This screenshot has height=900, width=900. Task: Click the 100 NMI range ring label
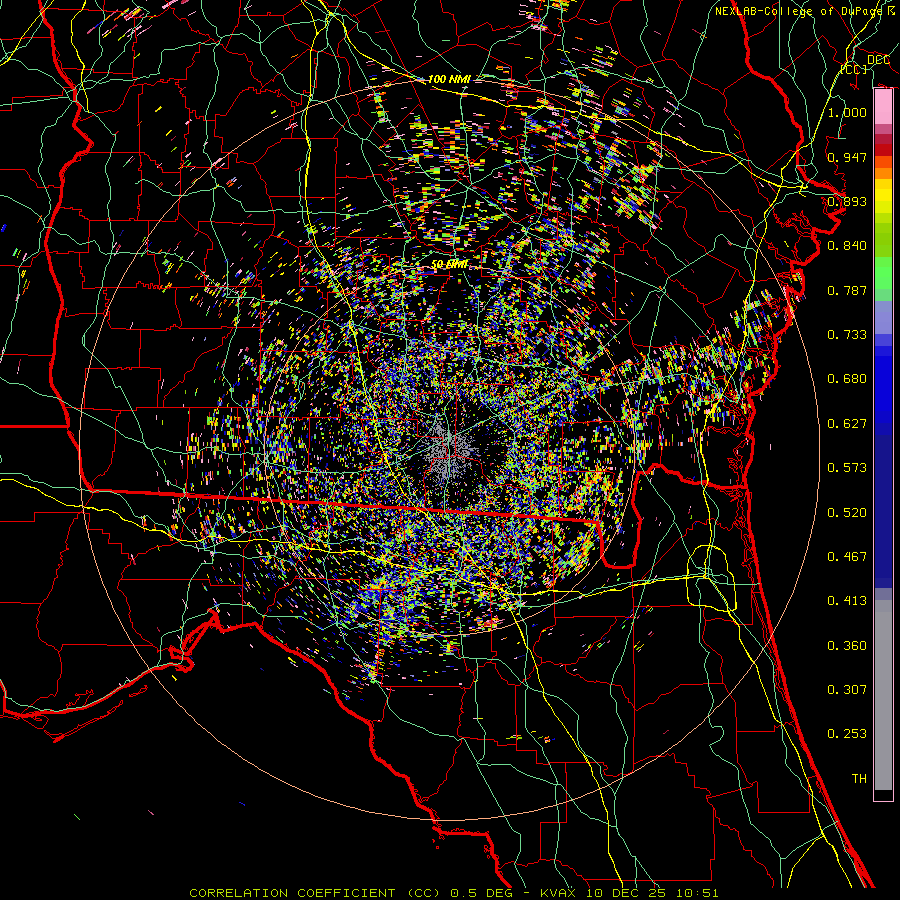tap(449, 79)
